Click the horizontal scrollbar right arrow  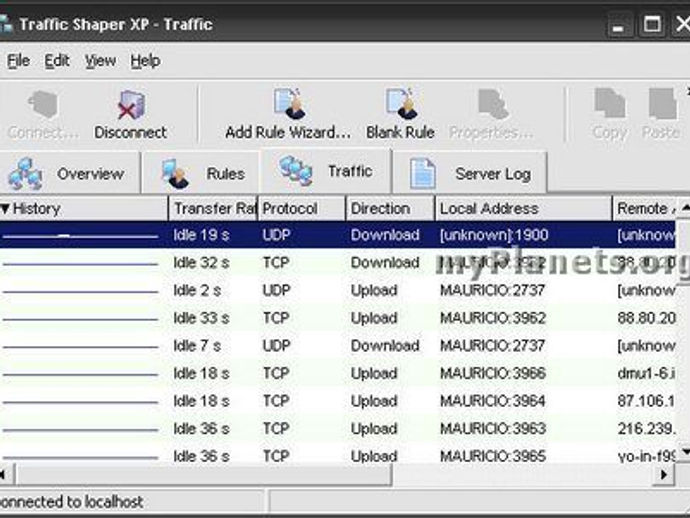pyautogui.click(x=664, y=475)
